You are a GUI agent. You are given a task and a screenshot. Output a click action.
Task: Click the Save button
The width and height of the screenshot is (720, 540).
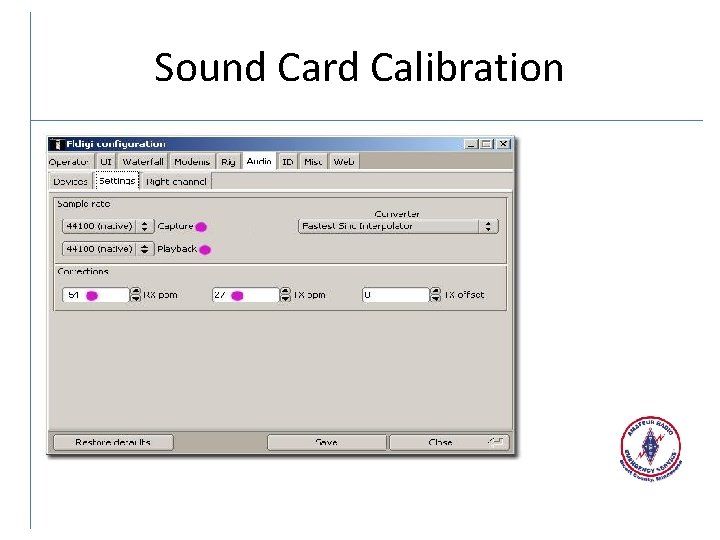coord(326,442)
